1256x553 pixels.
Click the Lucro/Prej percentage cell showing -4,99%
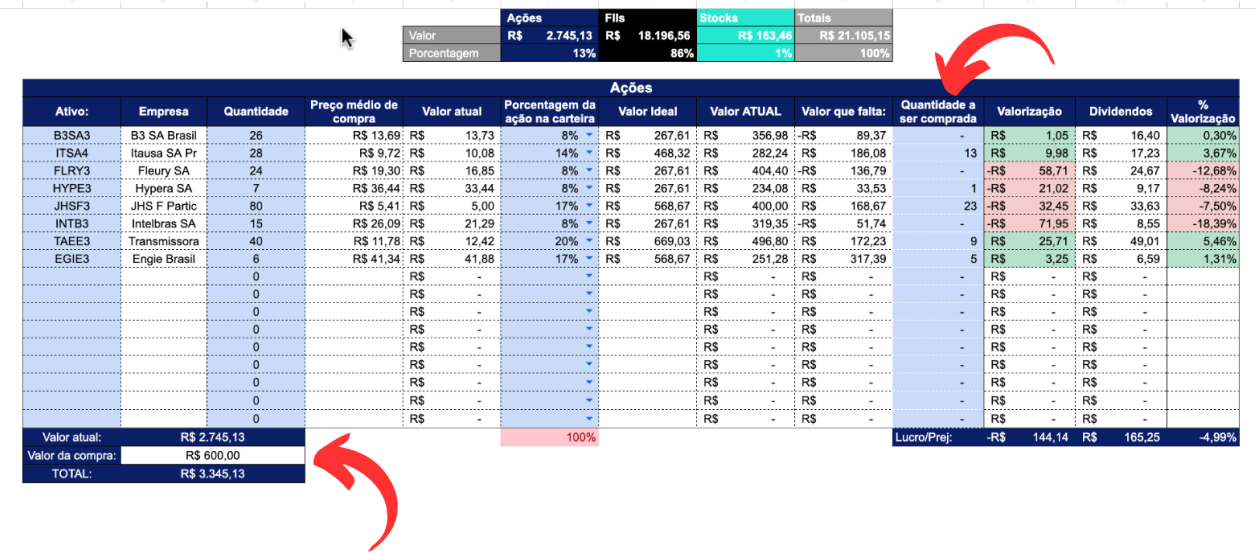pyautogui.click(x=1203, y=437)
